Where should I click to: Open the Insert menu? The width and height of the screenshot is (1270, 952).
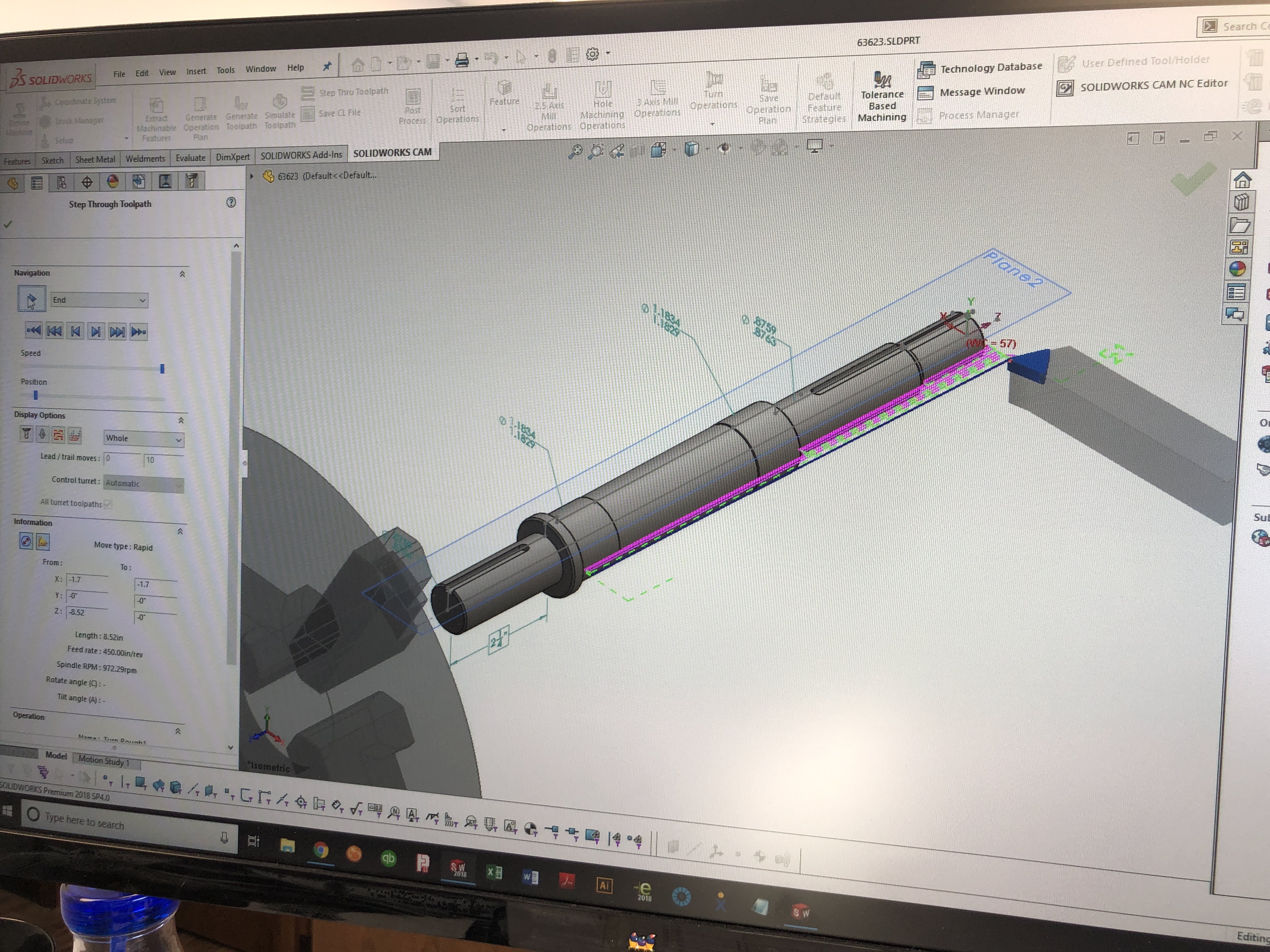tap(196, 71)
